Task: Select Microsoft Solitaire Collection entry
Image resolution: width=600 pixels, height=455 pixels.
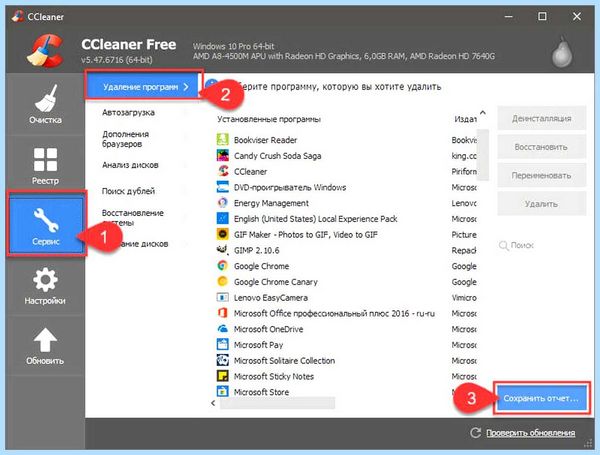Action: pos(284,361)
